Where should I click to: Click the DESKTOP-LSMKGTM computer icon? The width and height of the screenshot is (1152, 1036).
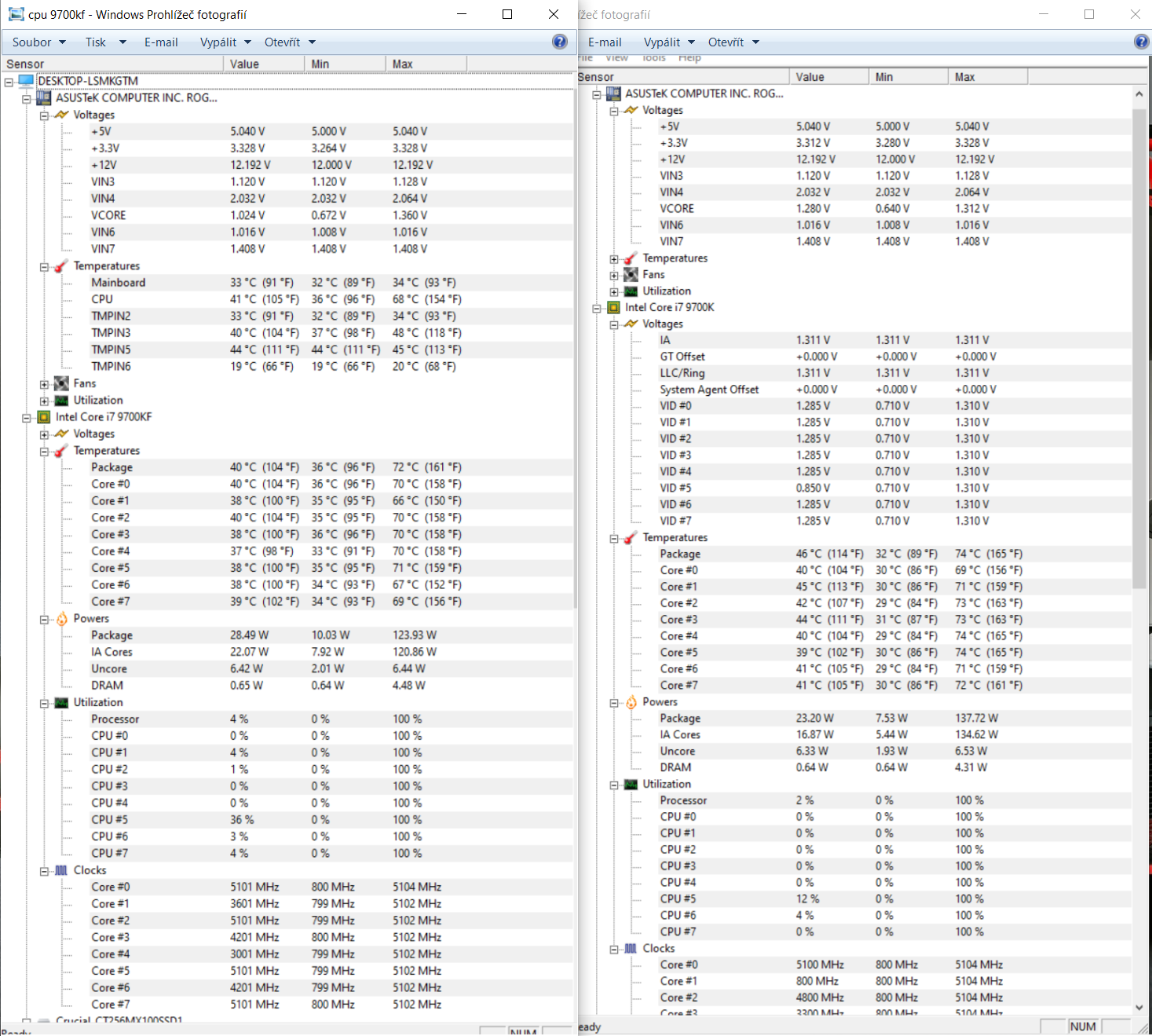(x=26, y=81)
